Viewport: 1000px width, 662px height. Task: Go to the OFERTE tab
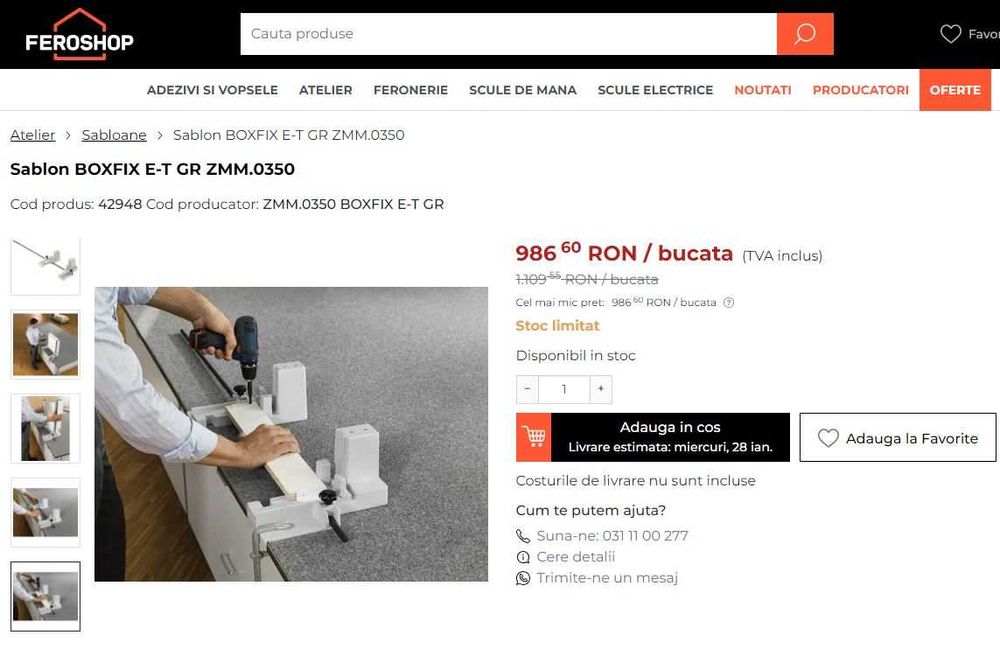coord(955,90)
